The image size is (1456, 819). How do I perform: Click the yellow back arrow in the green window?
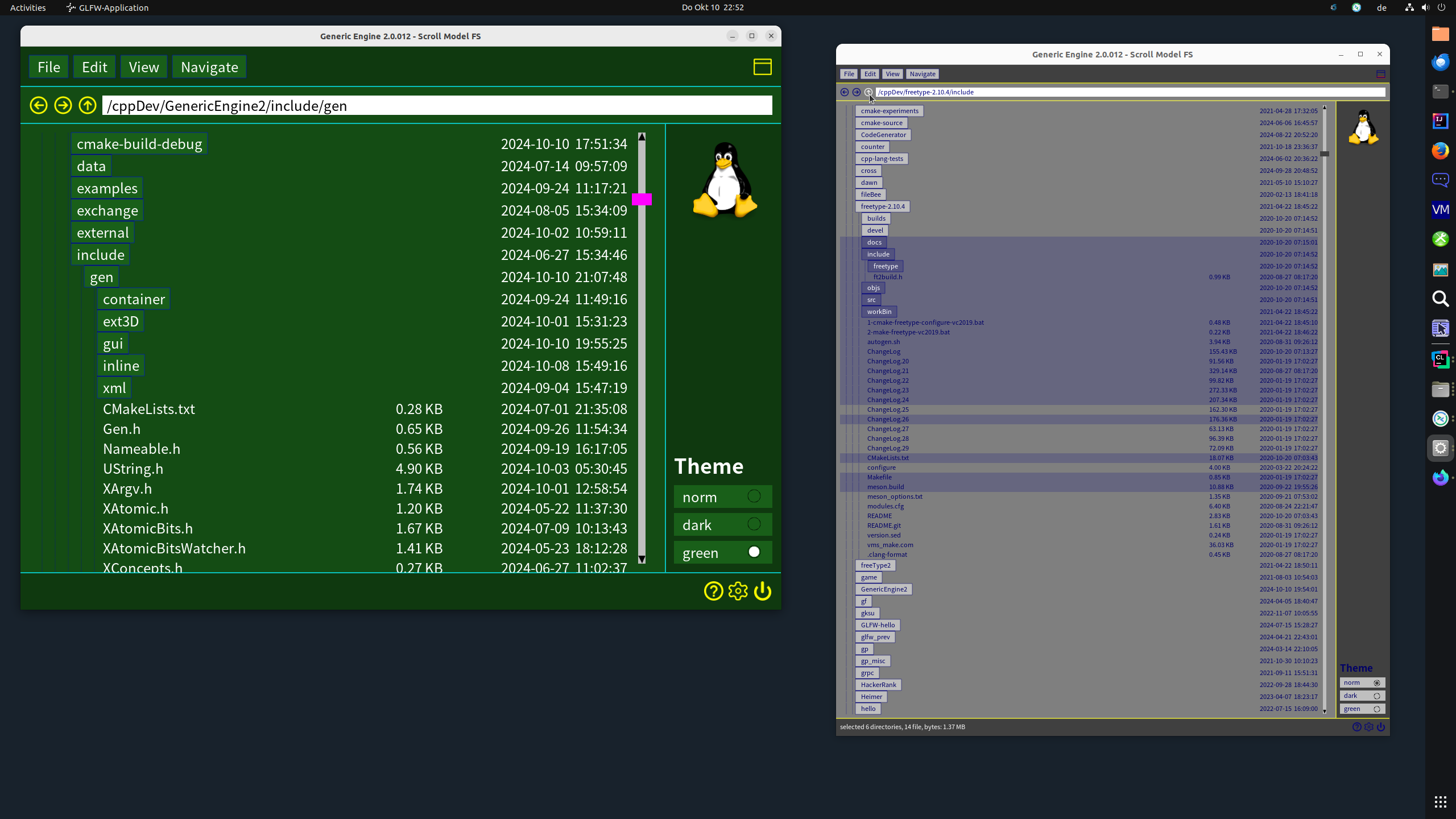39,105
